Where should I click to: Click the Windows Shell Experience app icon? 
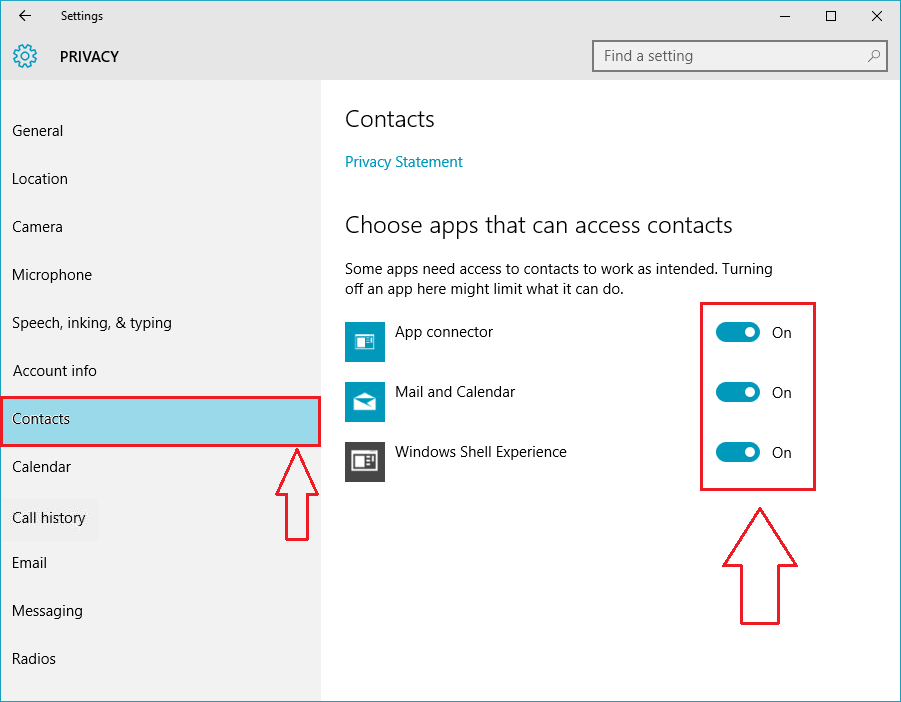click(x=365, y=461)
